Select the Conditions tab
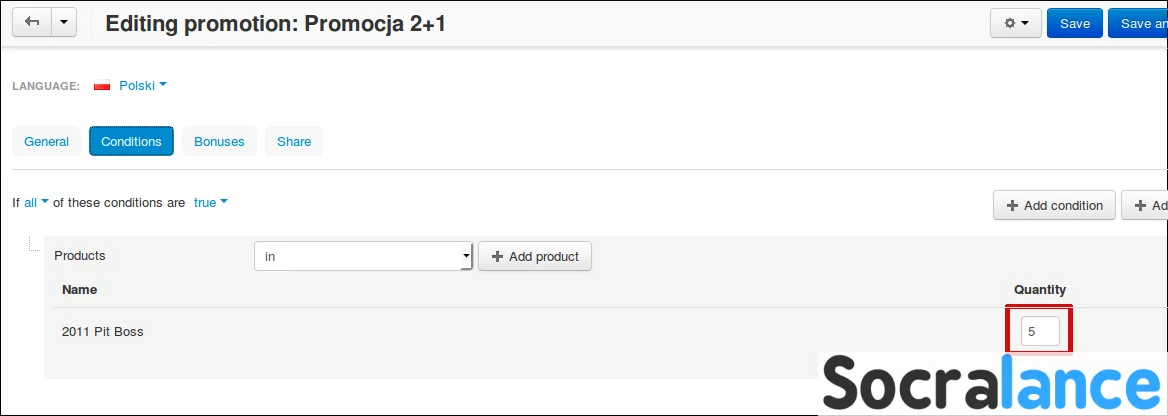Viewport: 1168px width, 416px height. (x=131, y=141)
